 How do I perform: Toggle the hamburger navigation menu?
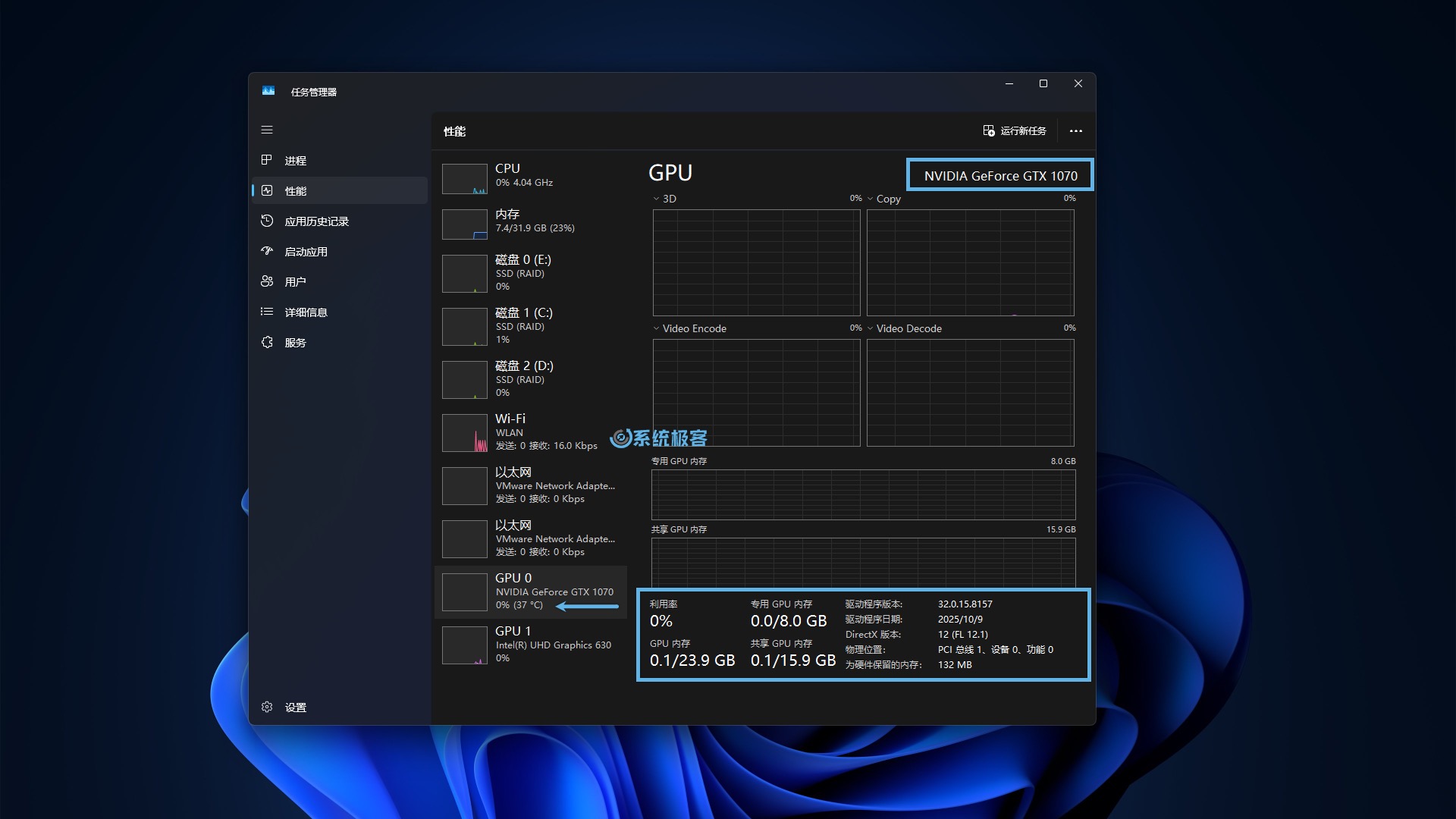(x=267, y=130)
